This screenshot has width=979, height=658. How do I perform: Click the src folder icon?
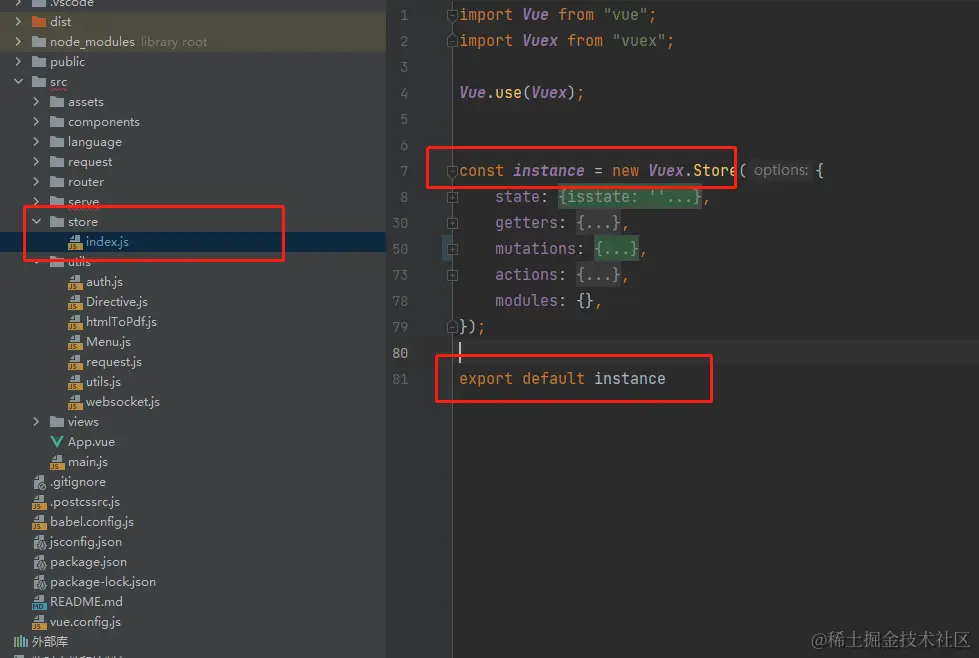coord(39,82)
